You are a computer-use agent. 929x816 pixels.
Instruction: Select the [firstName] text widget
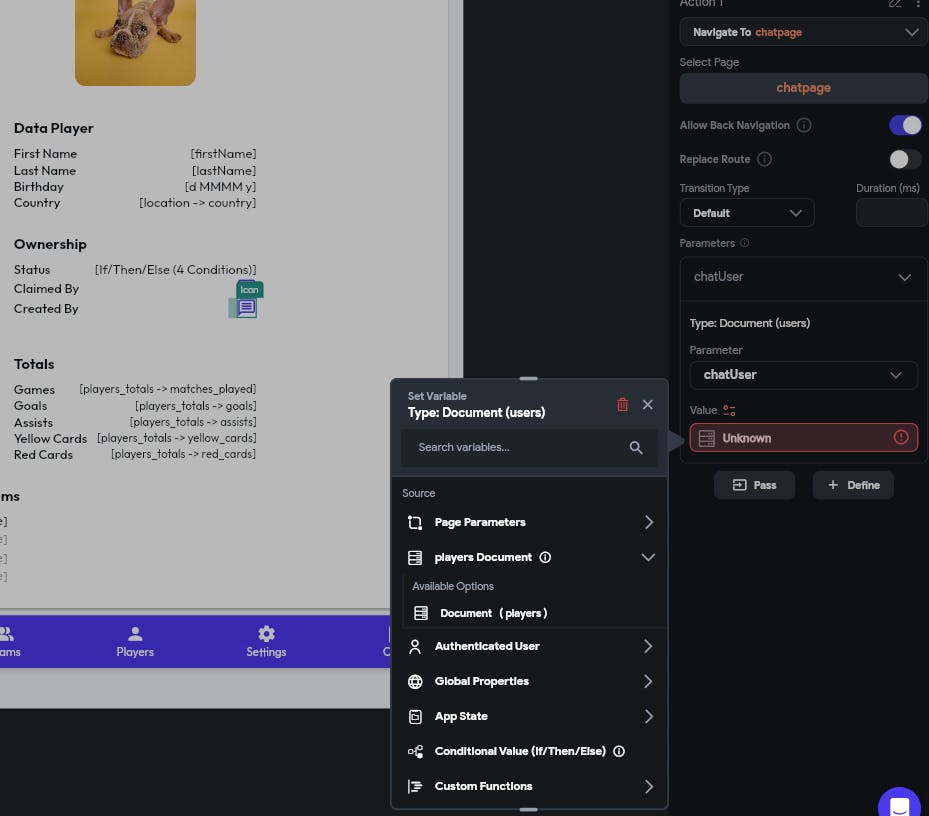click(x=223, y=153)
